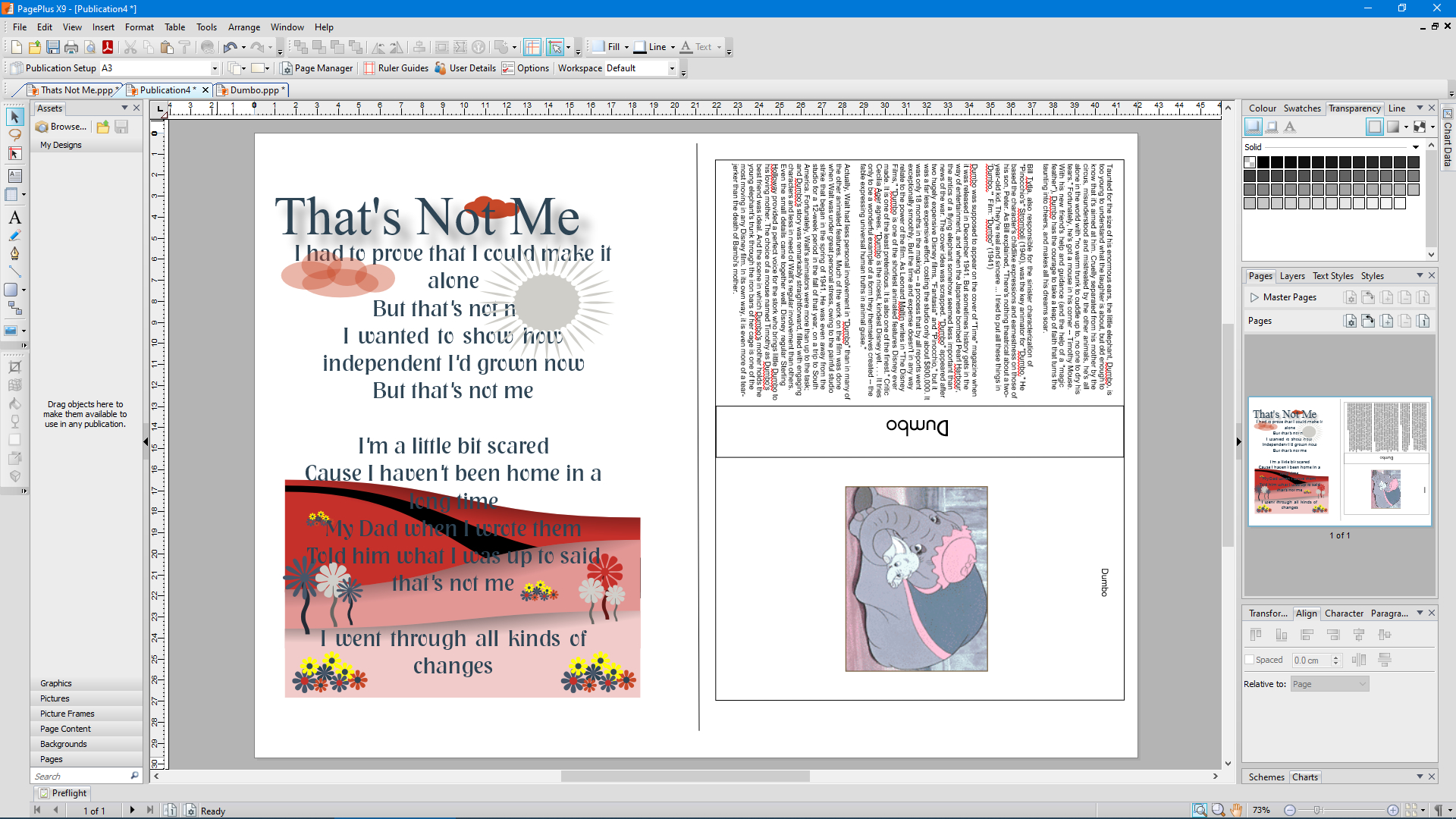
Task: Click the Publish as PDF icon
Action: point(108,47)
